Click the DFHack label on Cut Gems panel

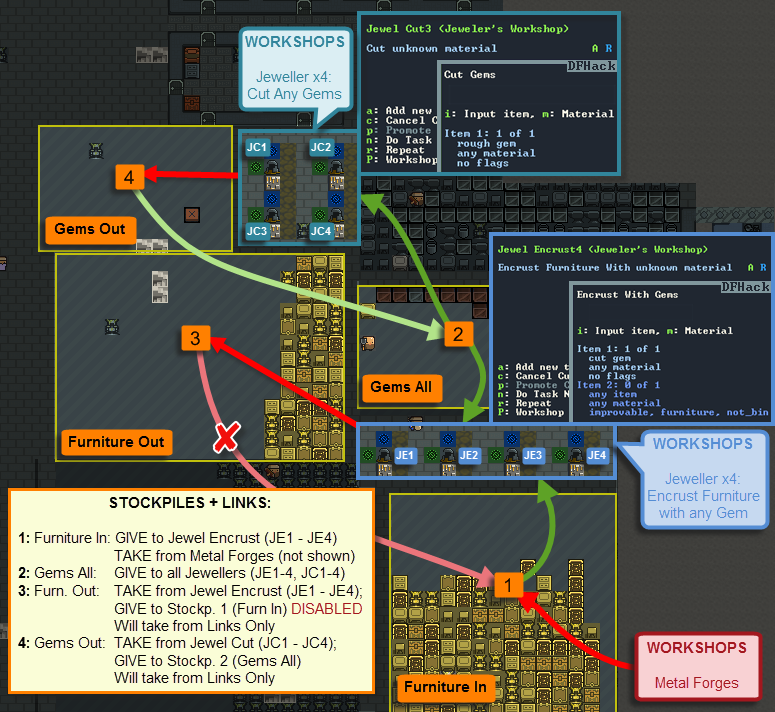(591, 66)
